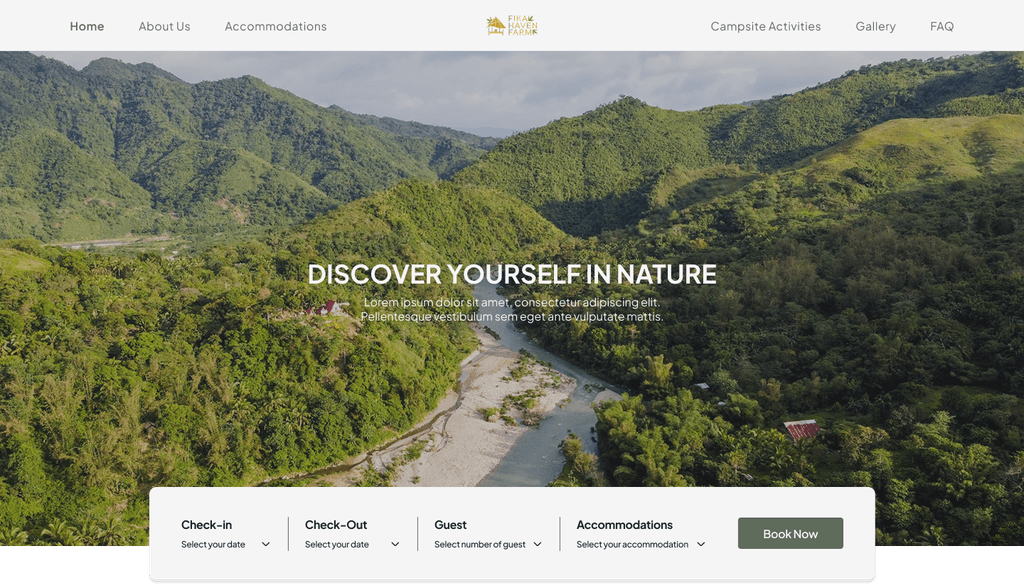Viewport: 1024px width, 585px height.
Task: Click the Check-in label field
Action: (206, 525)
